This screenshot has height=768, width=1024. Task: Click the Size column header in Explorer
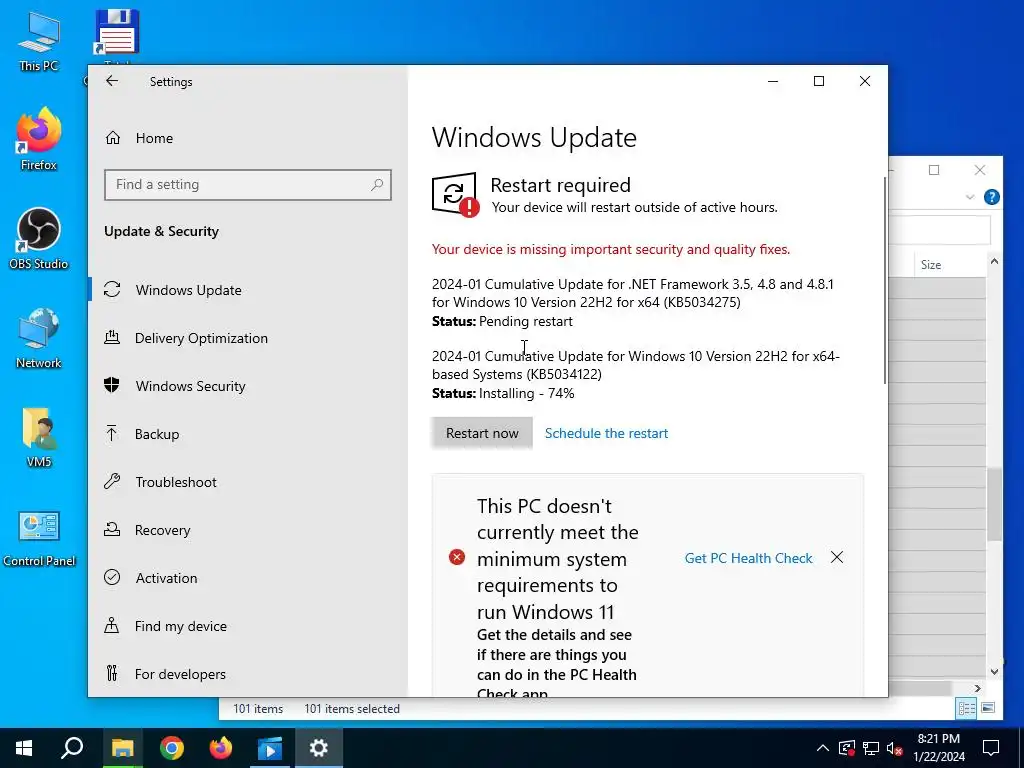coord(931,264)
